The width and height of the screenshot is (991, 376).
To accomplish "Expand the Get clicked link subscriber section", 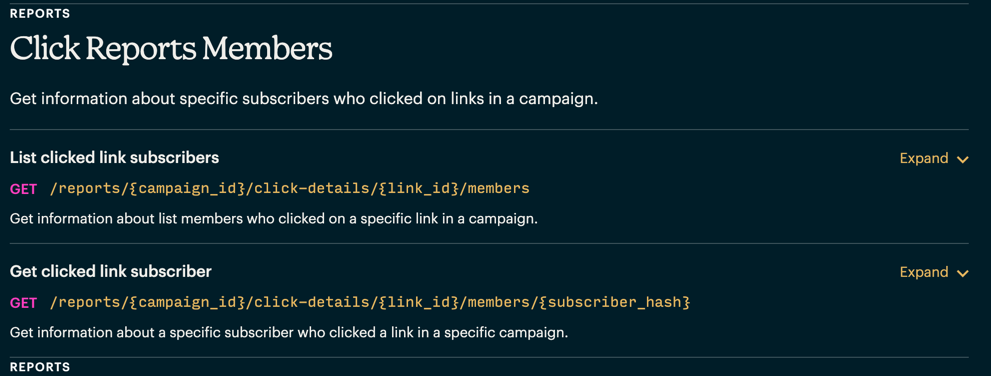I will (934, 272).
